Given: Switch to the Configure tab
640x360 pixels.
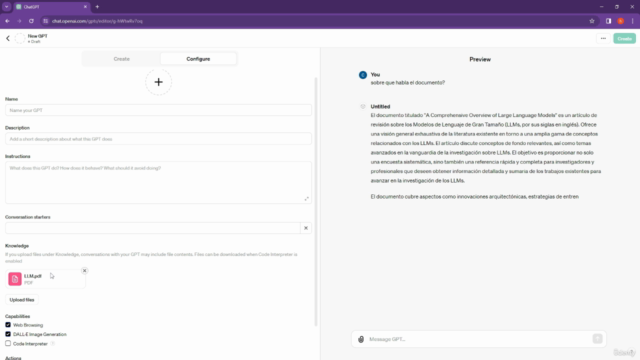Looking at the screenshot, I should tap(198, 59).
